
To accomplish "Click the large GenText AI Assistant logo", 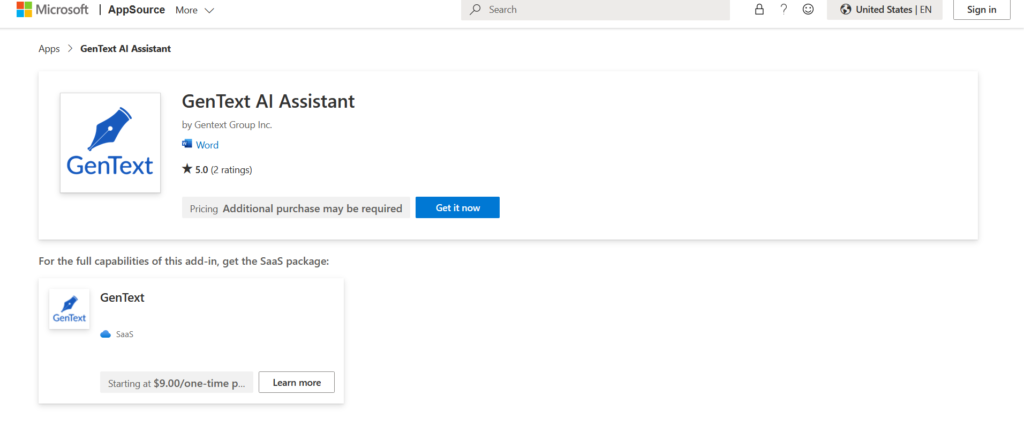I will click(x=110, y=143).
